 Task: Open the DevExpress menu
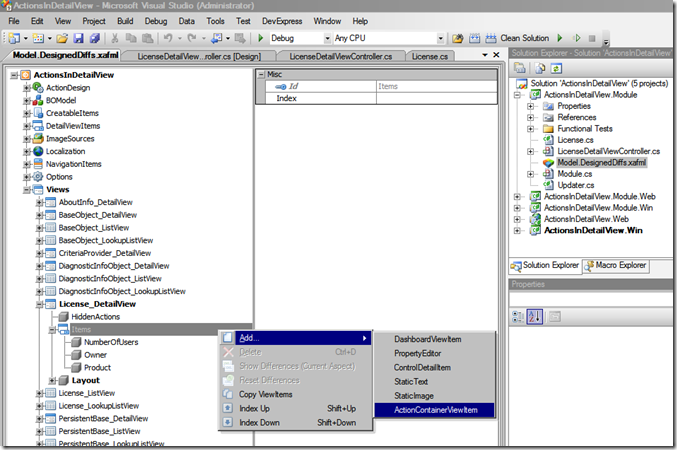[282, 21]
